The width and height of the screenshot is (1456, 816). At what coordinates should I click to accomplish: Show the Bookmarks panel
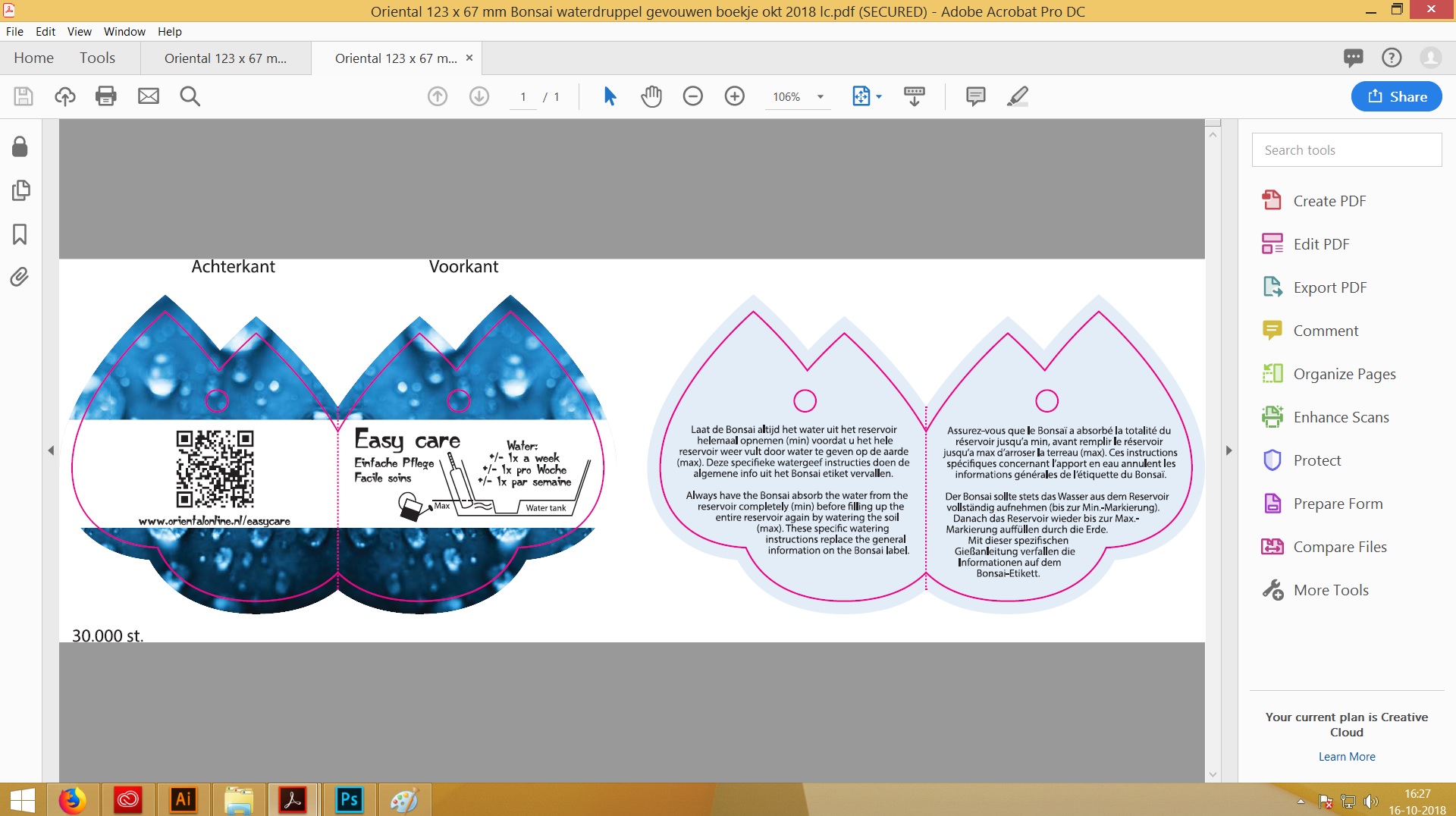coord(20,234)
